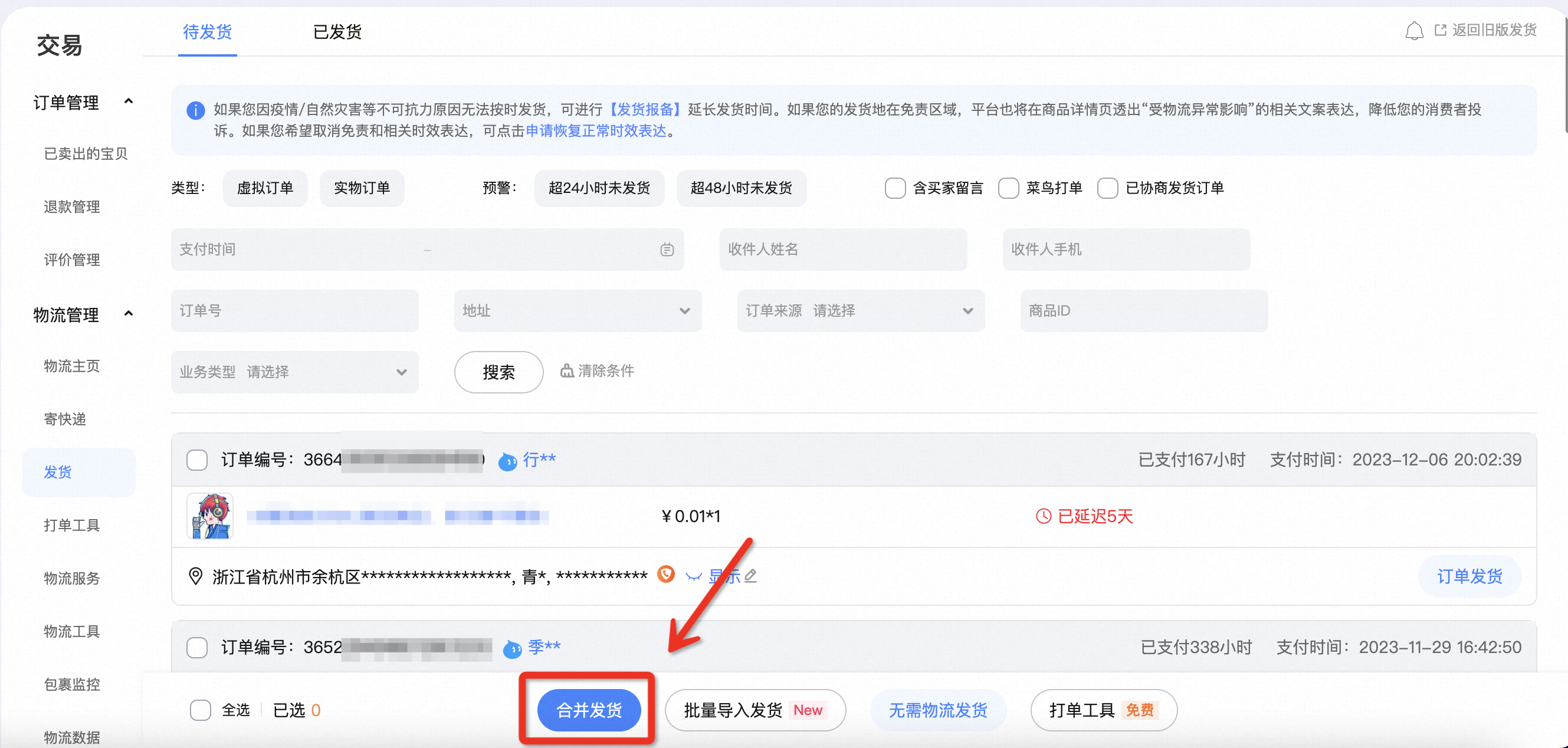Open 包裹监控 in the sidebar
The width and height of the screenshot is (1568, 748).
(72, 684)
